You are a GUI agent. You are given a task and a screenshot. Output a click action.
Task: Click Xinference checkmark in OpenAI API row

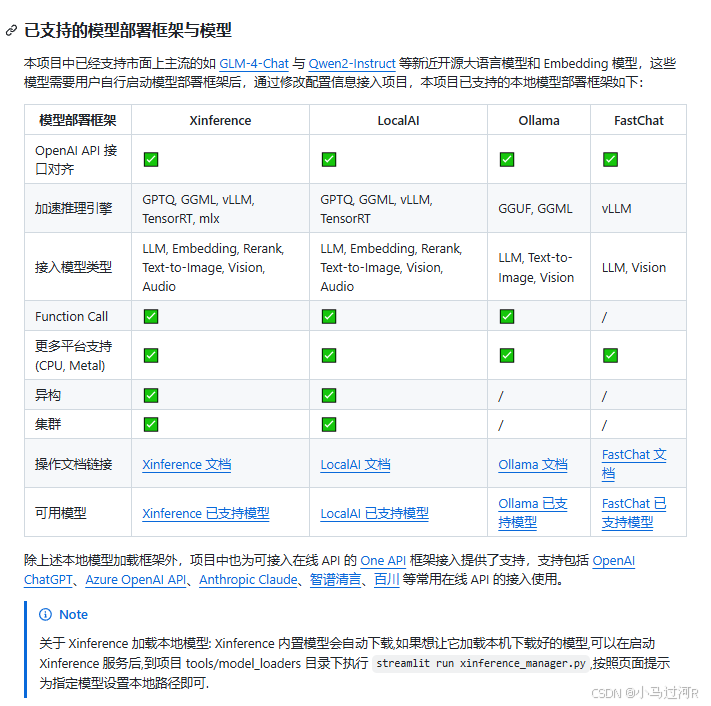[x=151, y=160]
